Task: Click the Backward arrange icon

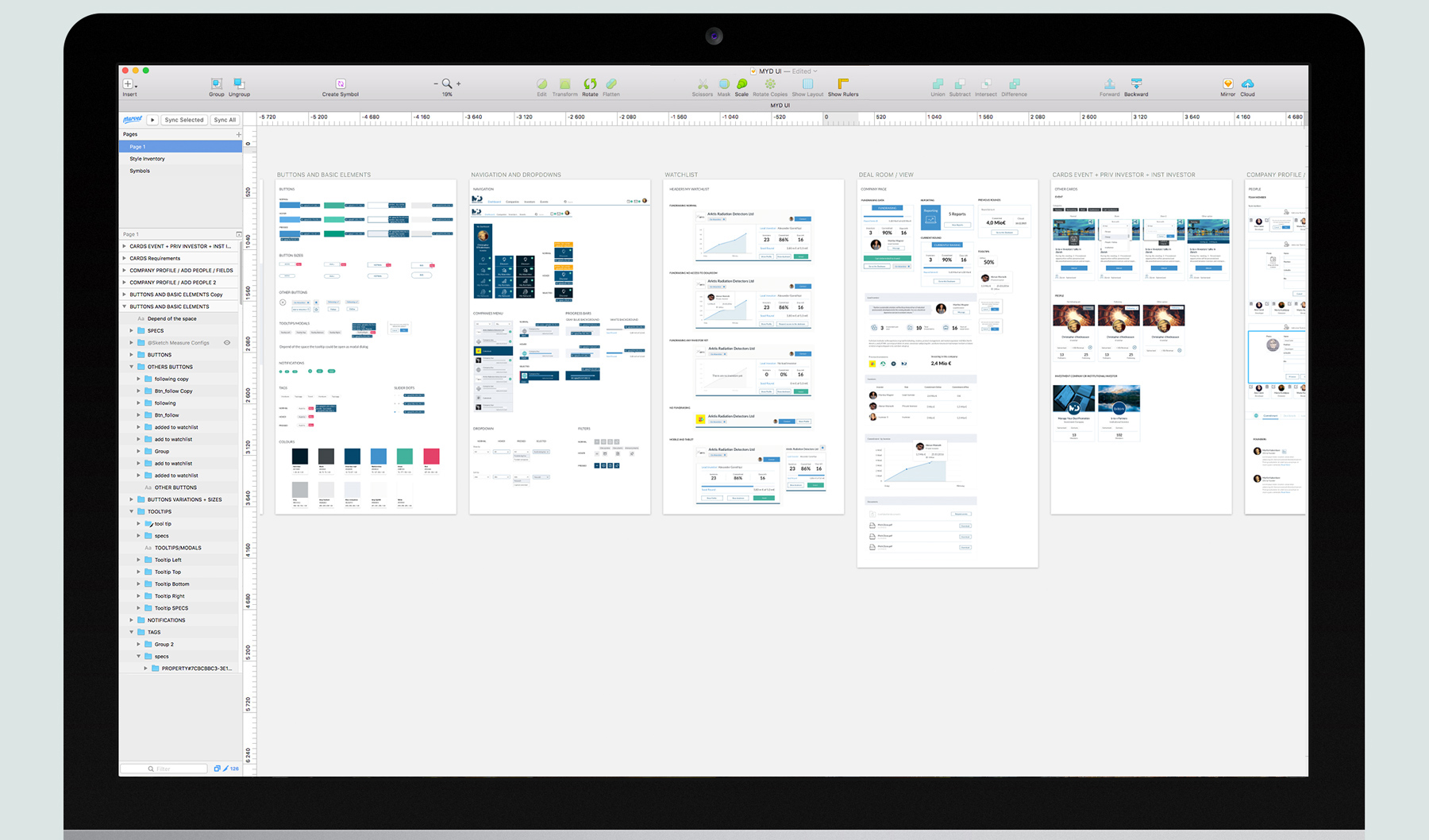Action: click(x=1136, y=83)
